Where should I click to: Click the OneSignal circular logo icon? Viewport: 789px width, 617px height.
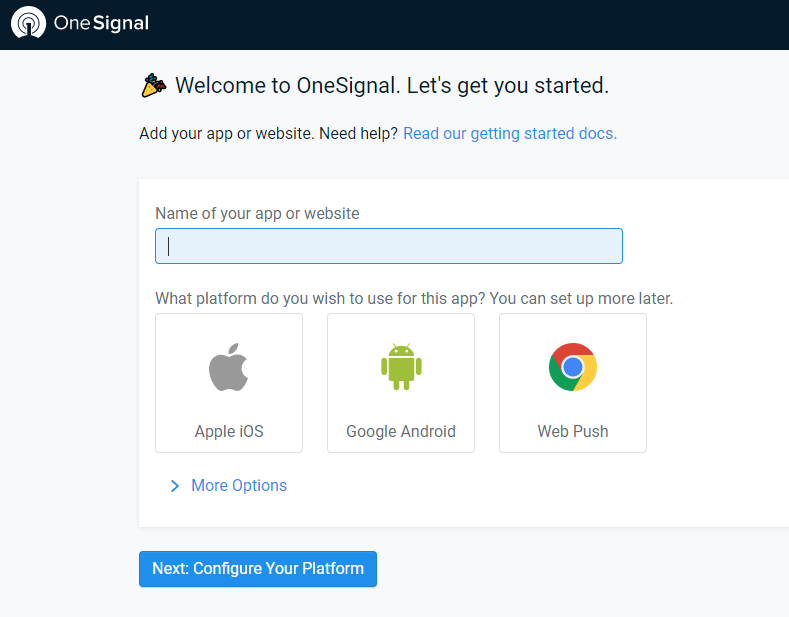(29, 23)
